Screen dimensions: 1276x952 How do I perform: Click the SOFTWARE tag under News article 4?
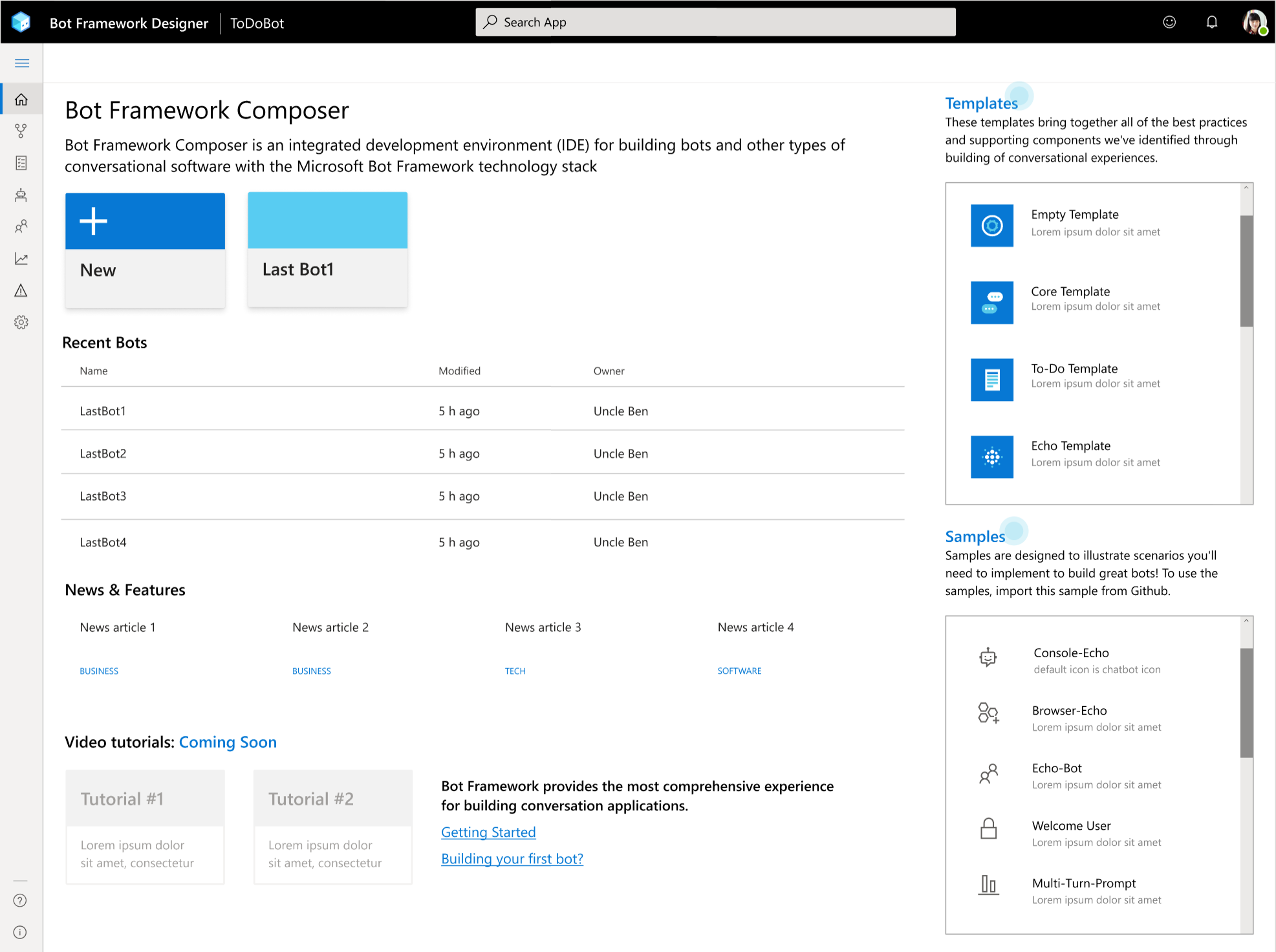[x=739, y=671]
